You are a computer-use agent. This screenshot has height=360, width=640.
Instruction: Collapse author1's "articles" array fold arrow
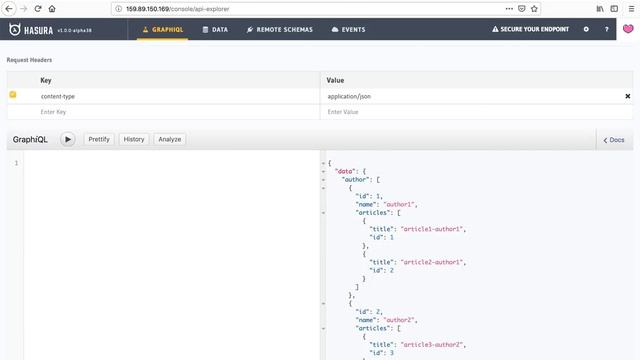323,213
